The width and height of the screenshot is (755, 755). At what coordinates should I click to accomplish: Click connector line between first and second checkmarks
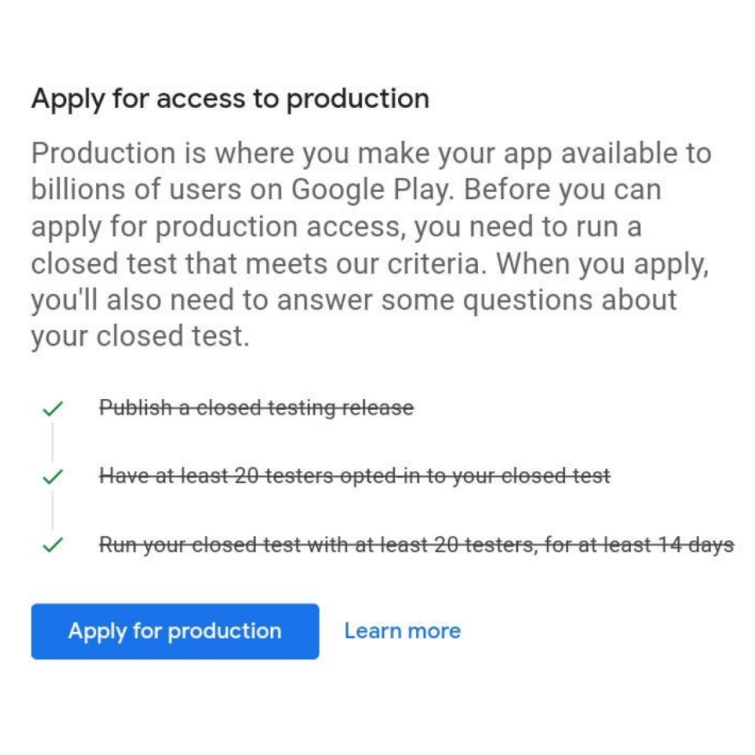[x=52, y=443]
